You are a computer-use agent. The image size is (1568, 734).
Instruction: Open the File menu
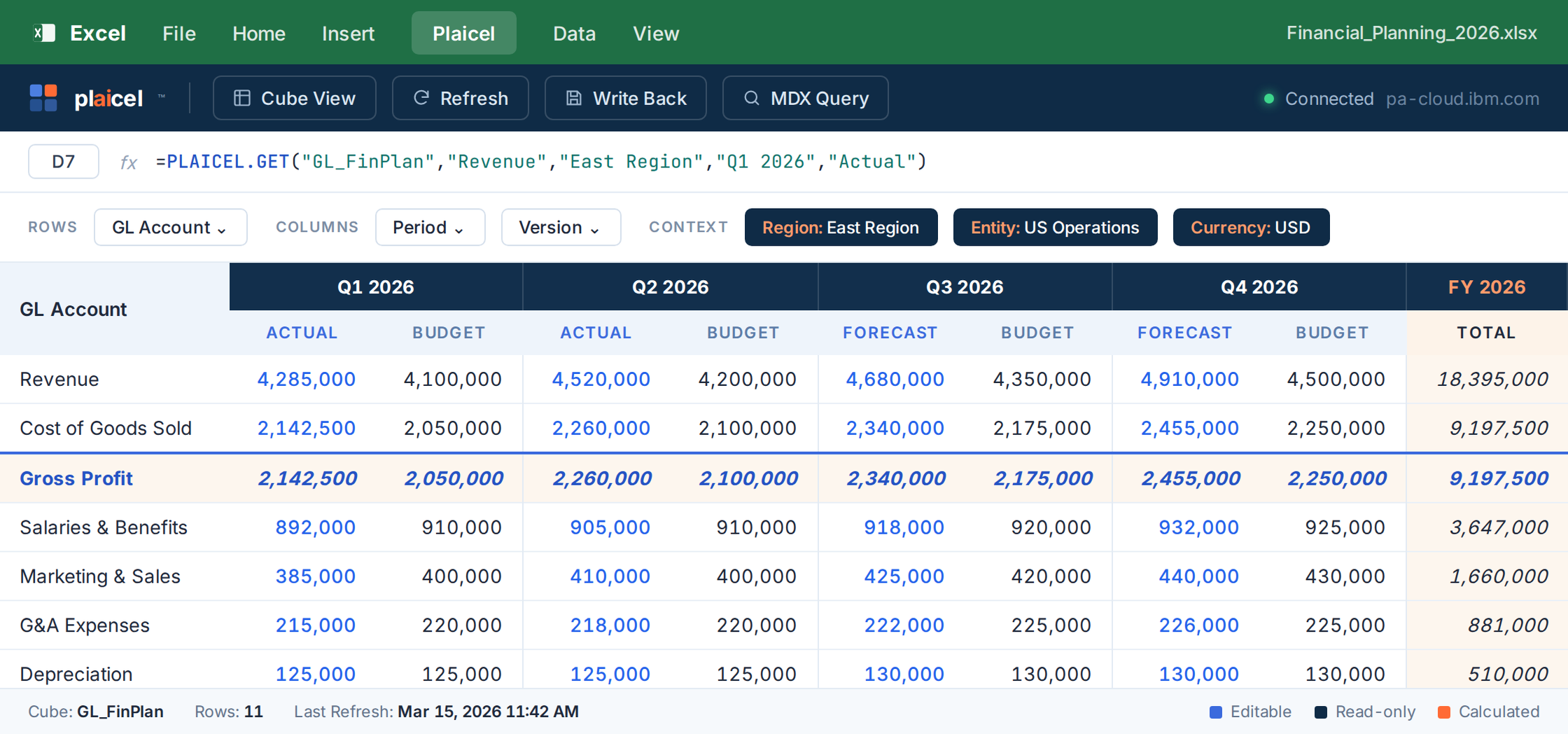coord(179,33)
